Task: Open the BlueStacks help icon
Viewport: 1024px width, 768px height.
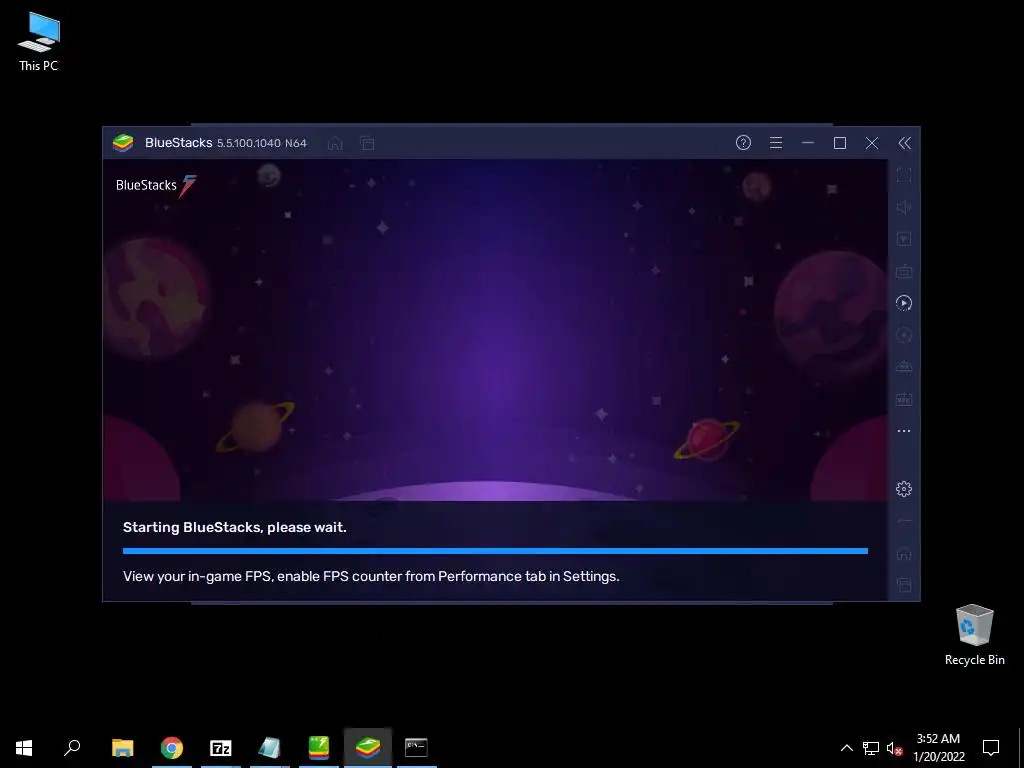Action: tap(743, 142)
